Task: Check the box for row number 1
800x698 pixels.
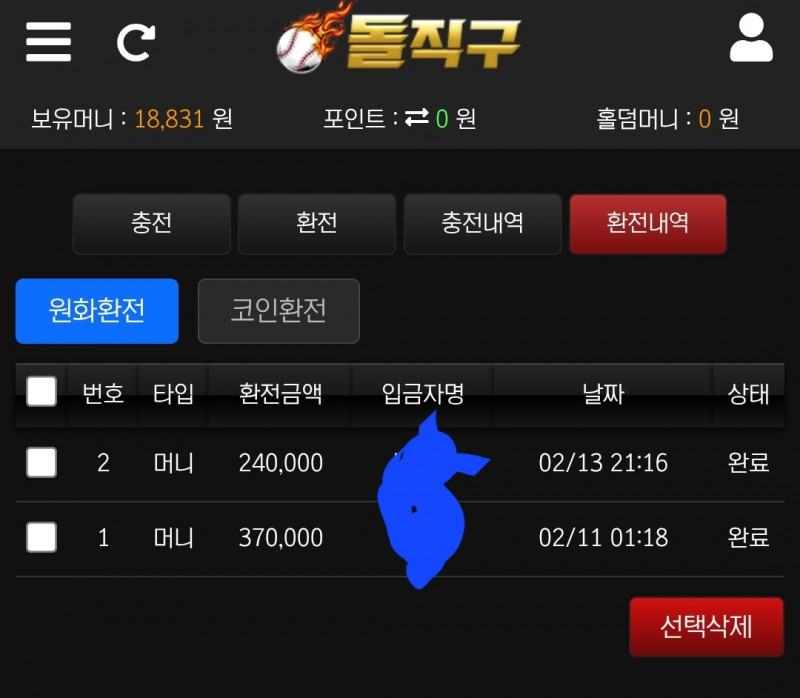Action: pyautogui.click(x=41, y=537)
